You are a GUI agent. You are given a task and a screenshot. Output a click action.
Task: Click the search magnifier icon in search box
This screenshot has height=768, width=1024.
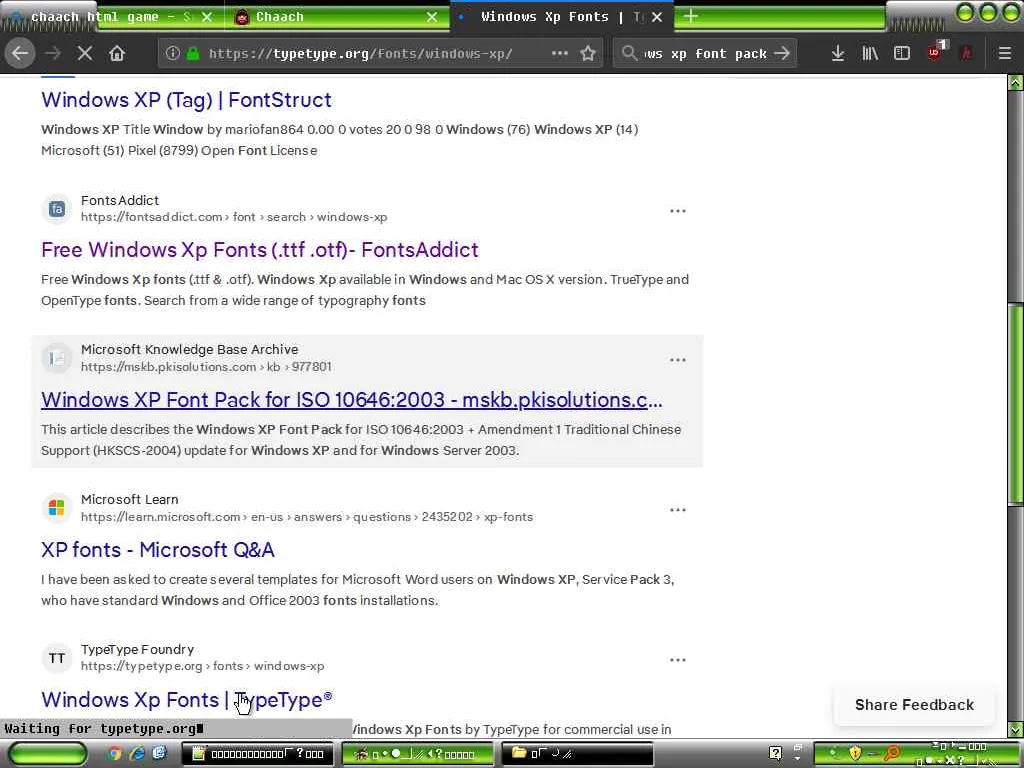pyautogui.click(x=630, y=54)
